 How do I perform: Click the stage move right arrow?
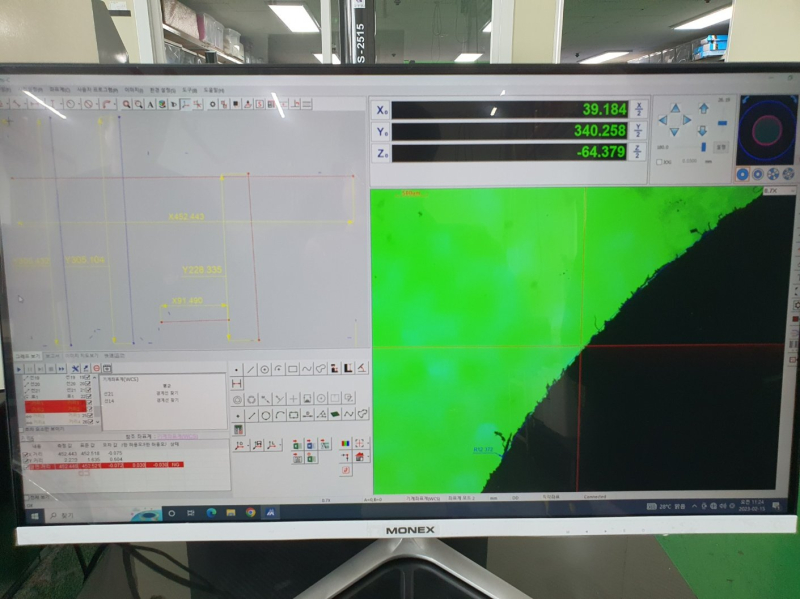pos(687,120)
